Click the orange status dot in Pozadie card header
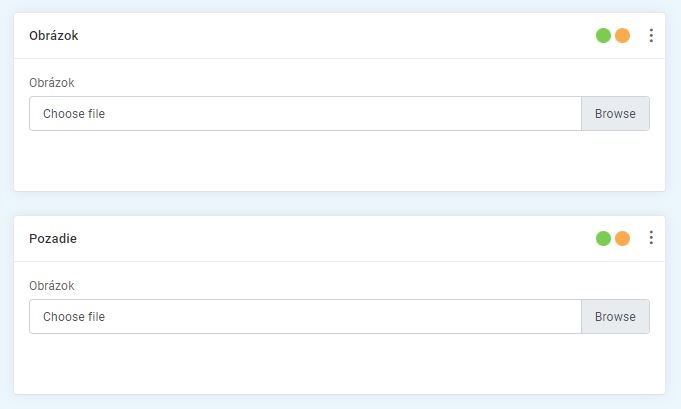This screenshot has height=409, width=681. coord(622,239)
